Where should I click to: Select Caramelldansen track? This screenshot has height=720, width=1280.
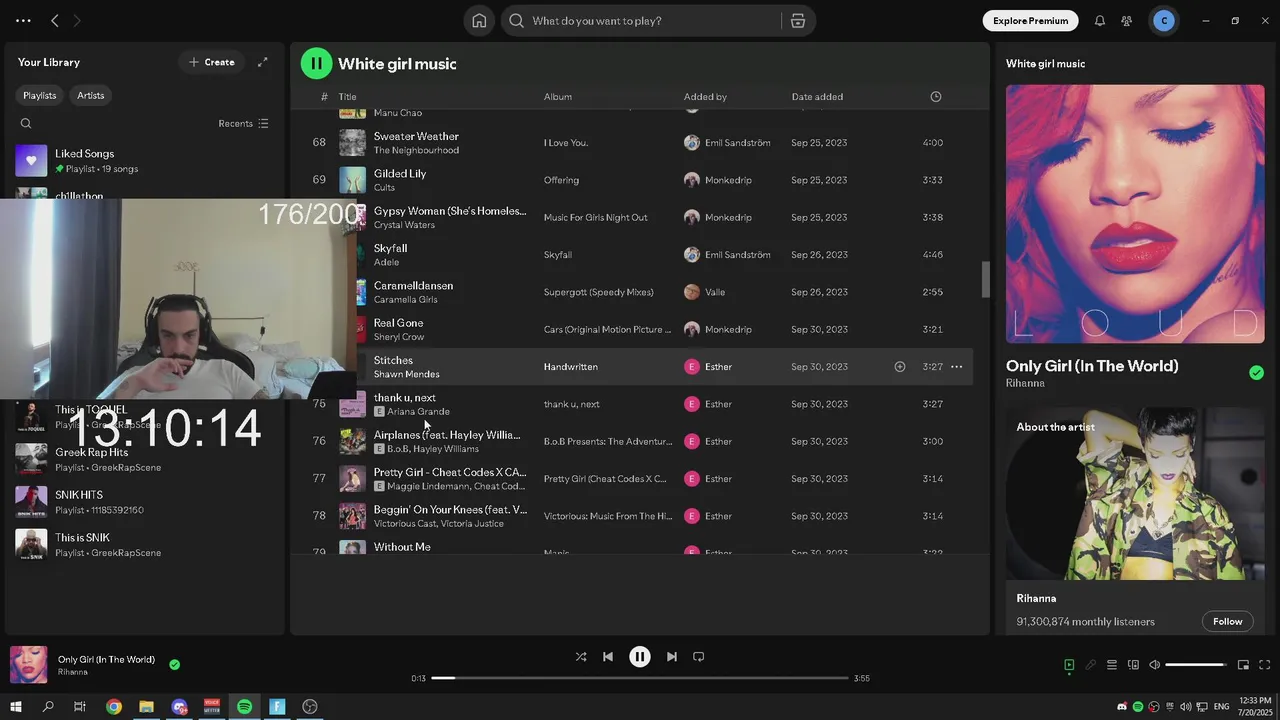413,286
